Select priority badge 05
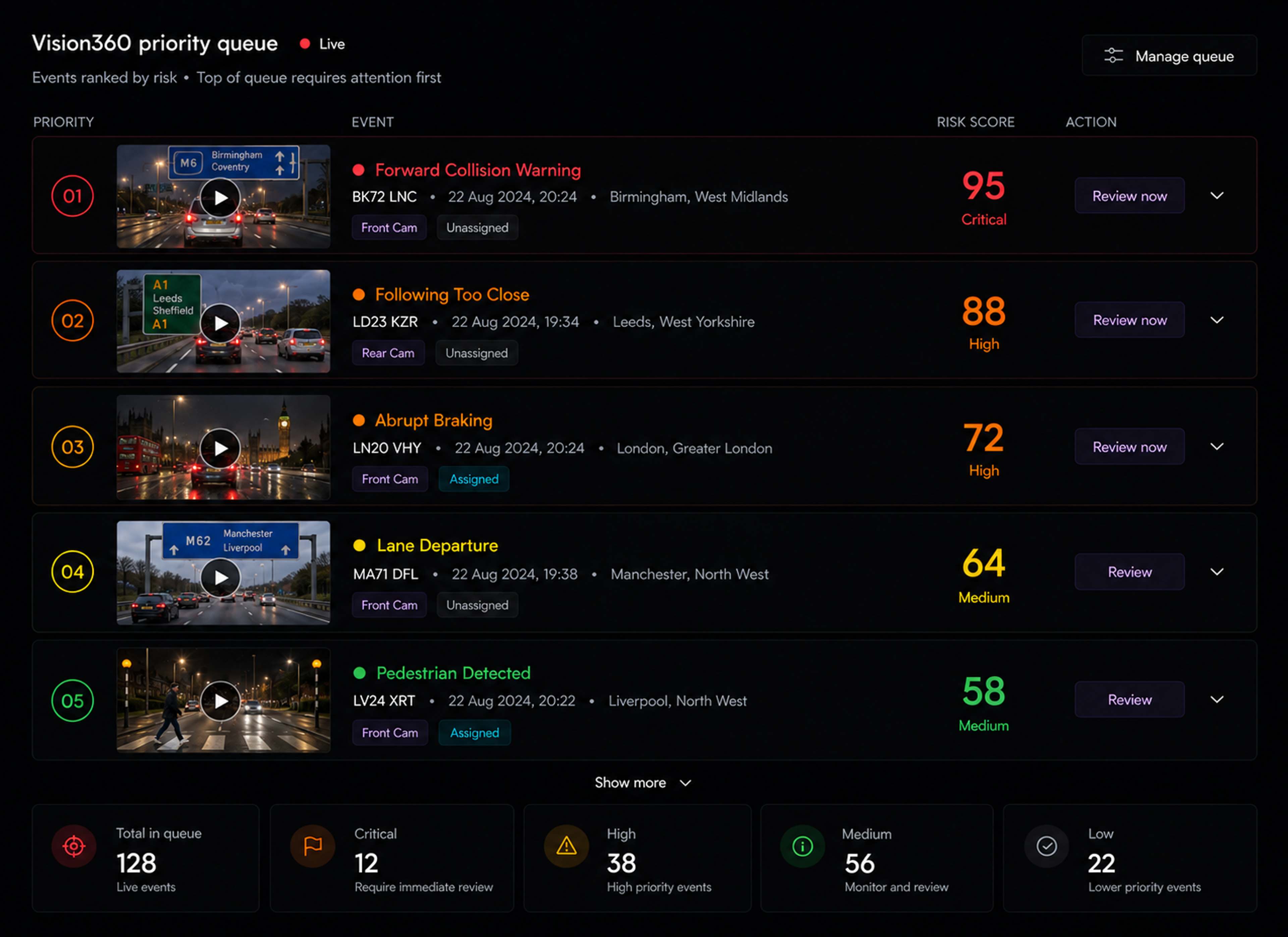Viewport: 1288px width, 937px height. (73, 700)
